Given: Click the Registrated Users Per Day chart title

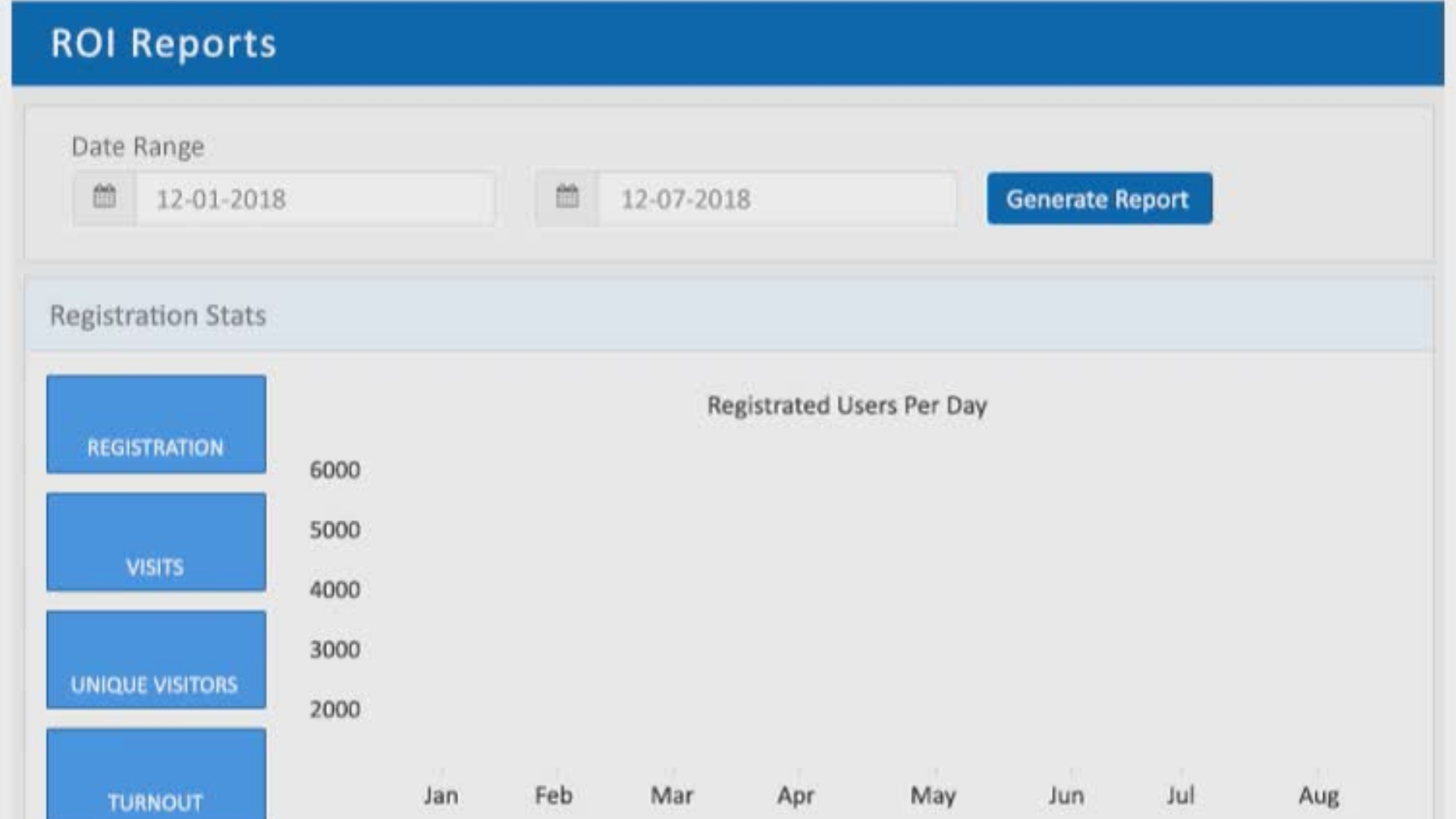Looking at the screenshot, I should coord(847,406).
